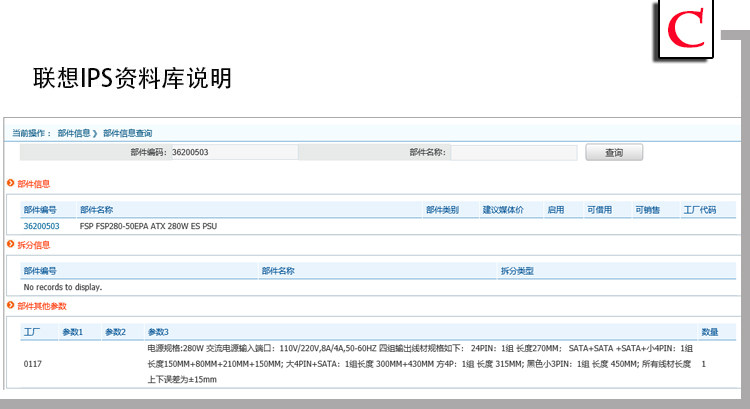Image resolution: width=750 pixels, height=409 pixels.
Task: Select the FSP FSP280-50EPA ATX 280W ES PSU cell
Action: 148,226
